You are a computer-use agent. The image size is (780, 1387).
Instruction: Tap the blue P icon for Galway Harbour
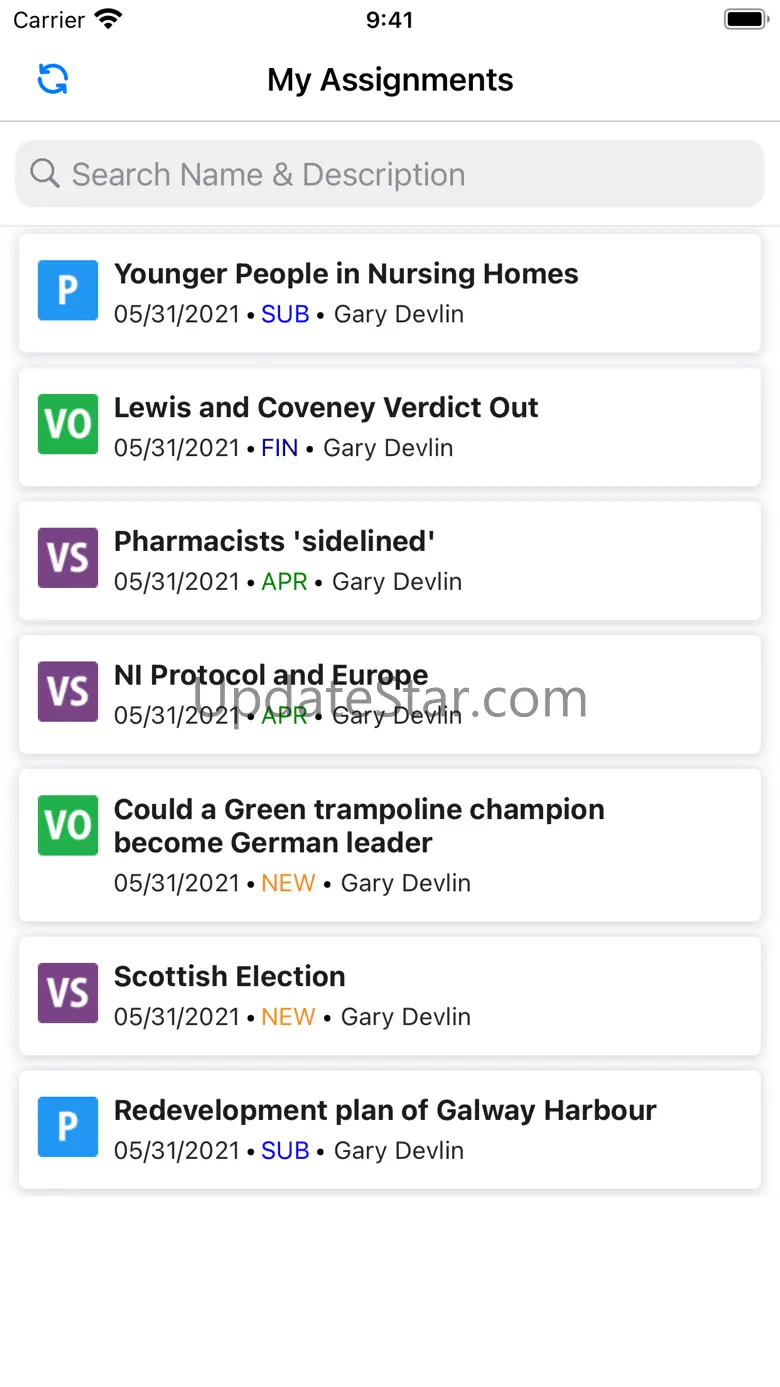tap(68, 1127)
